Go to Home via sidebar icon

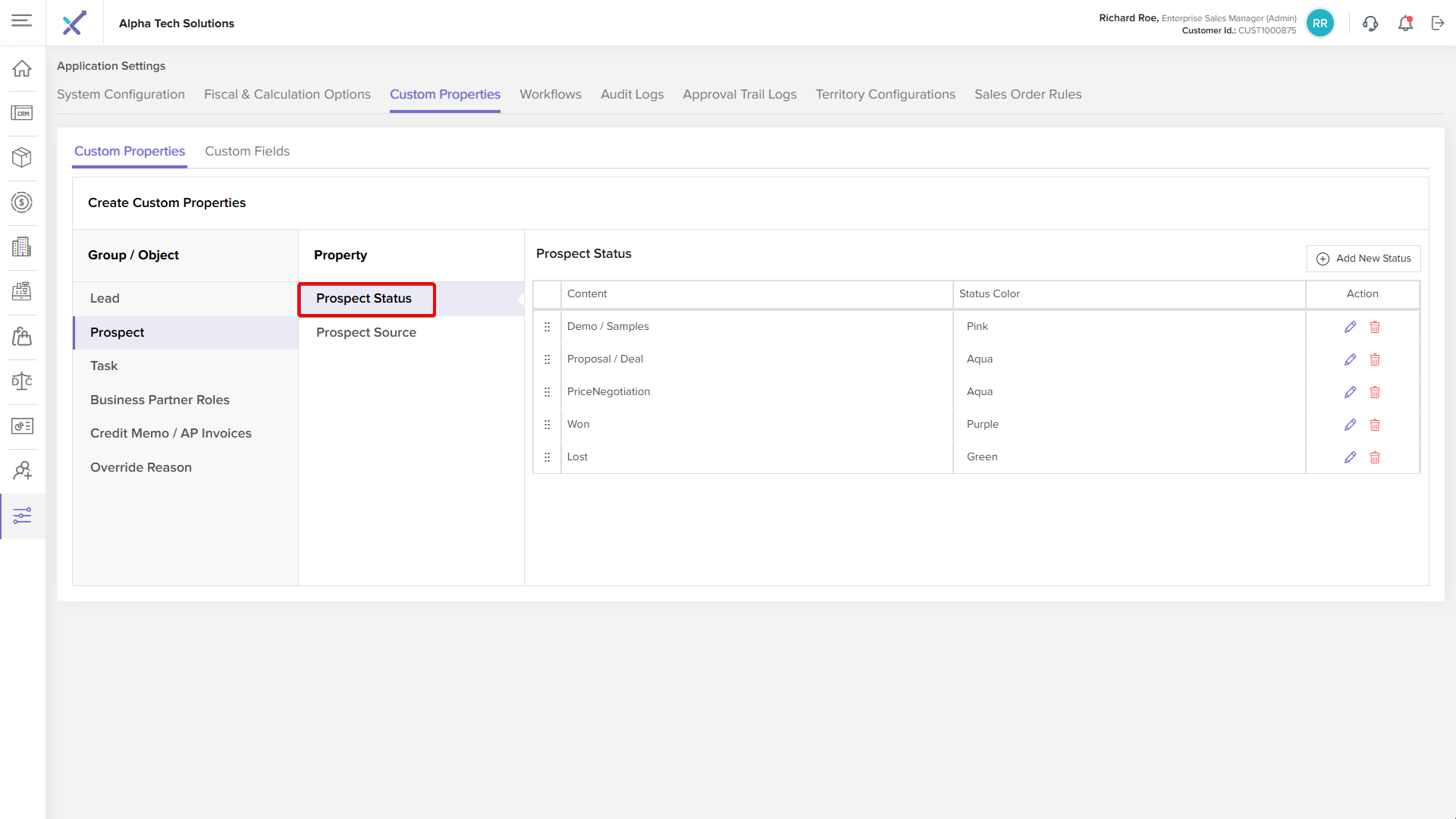coord(22,68)
